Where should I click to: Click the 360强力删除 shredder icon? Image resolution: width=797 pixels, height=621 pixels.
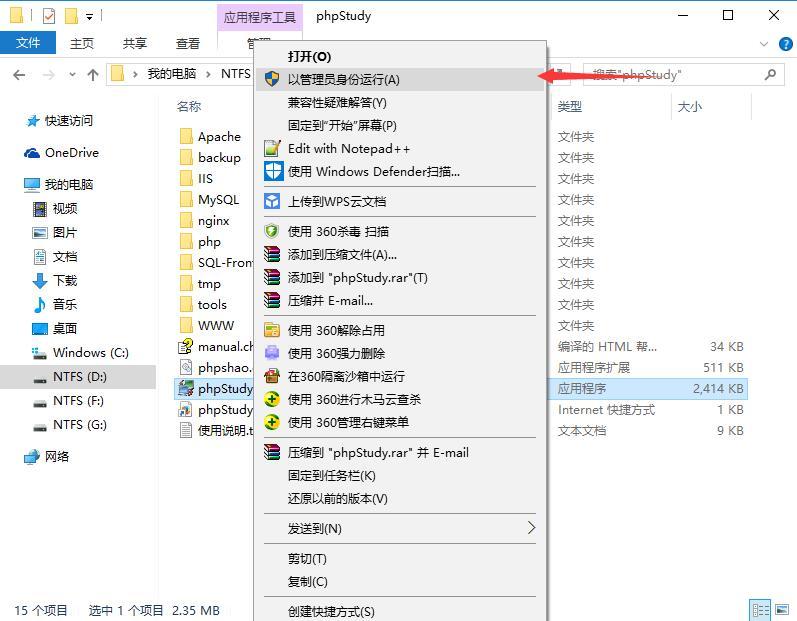[272, 353]
